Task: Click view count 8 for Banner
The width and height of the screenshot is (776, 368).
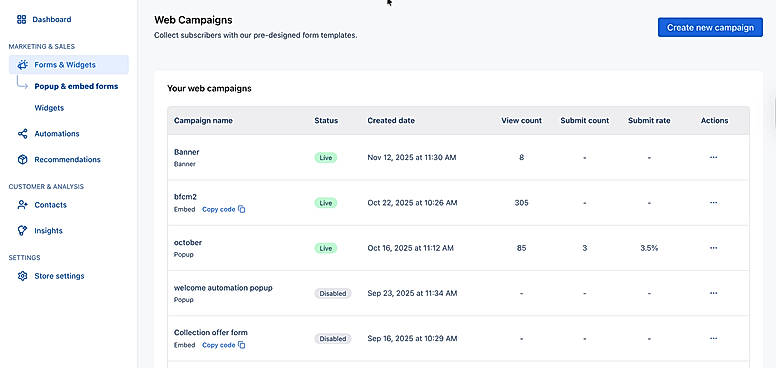Action: click(x=521, y=158)
